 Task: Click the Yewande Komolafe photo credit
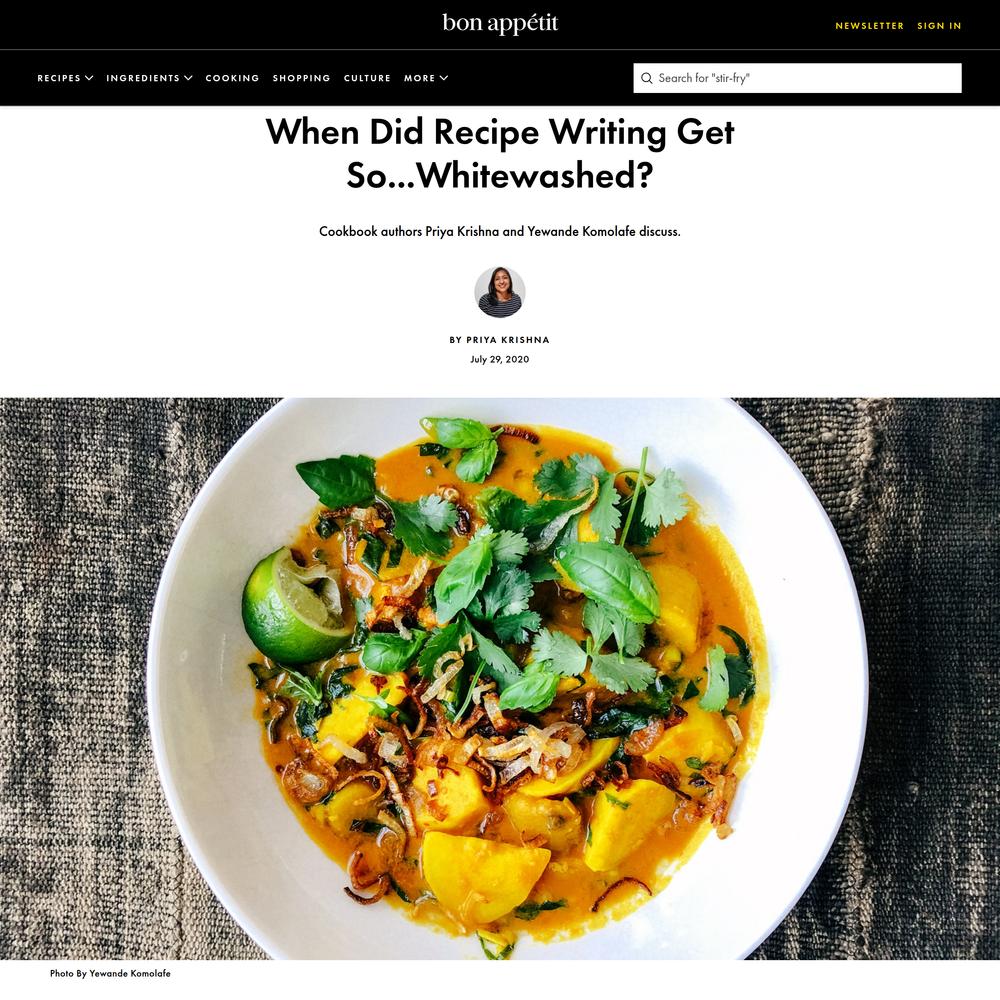pos(110,973)
